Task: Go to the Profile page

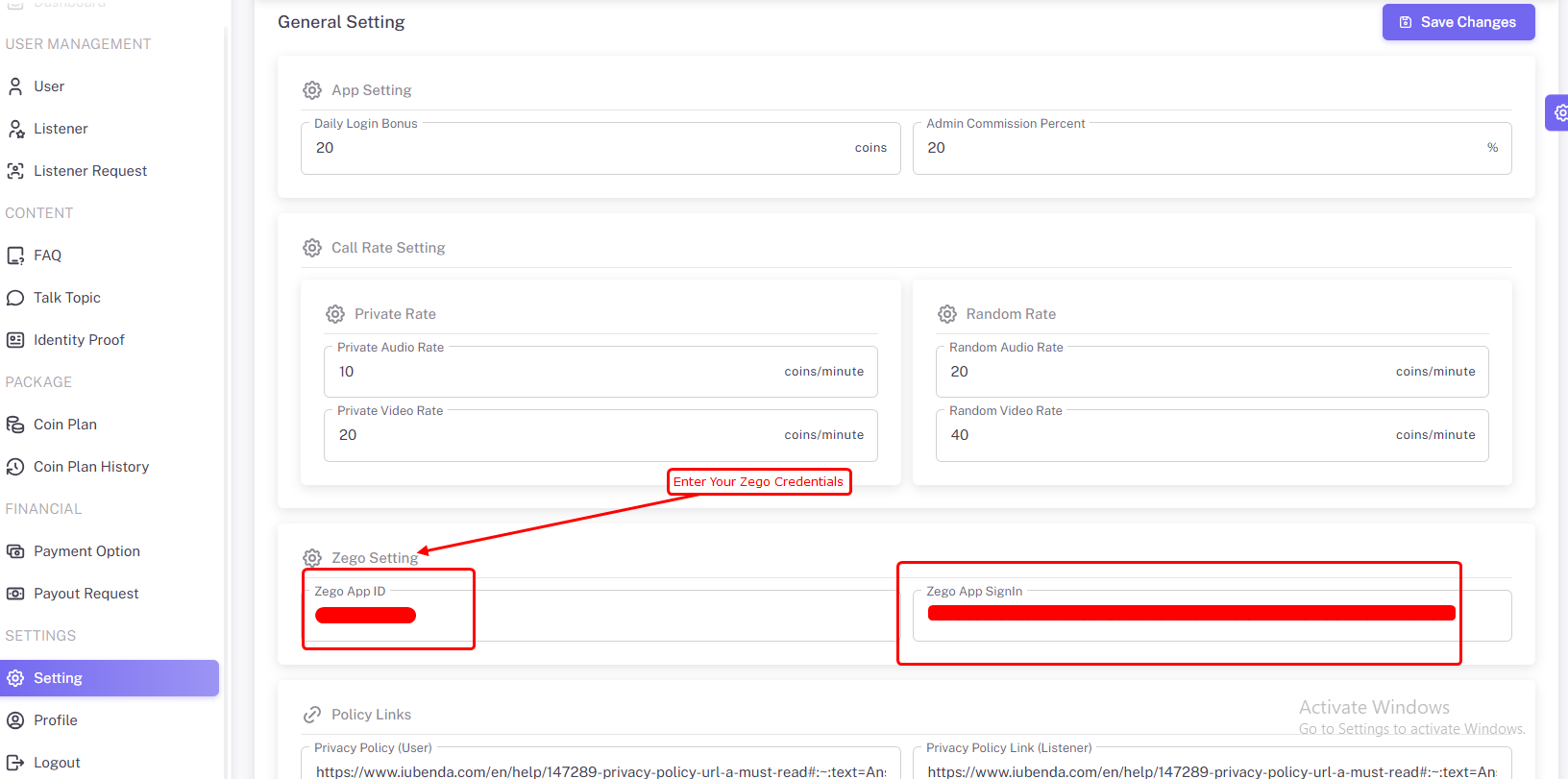Action: click(x=56, y=720)
